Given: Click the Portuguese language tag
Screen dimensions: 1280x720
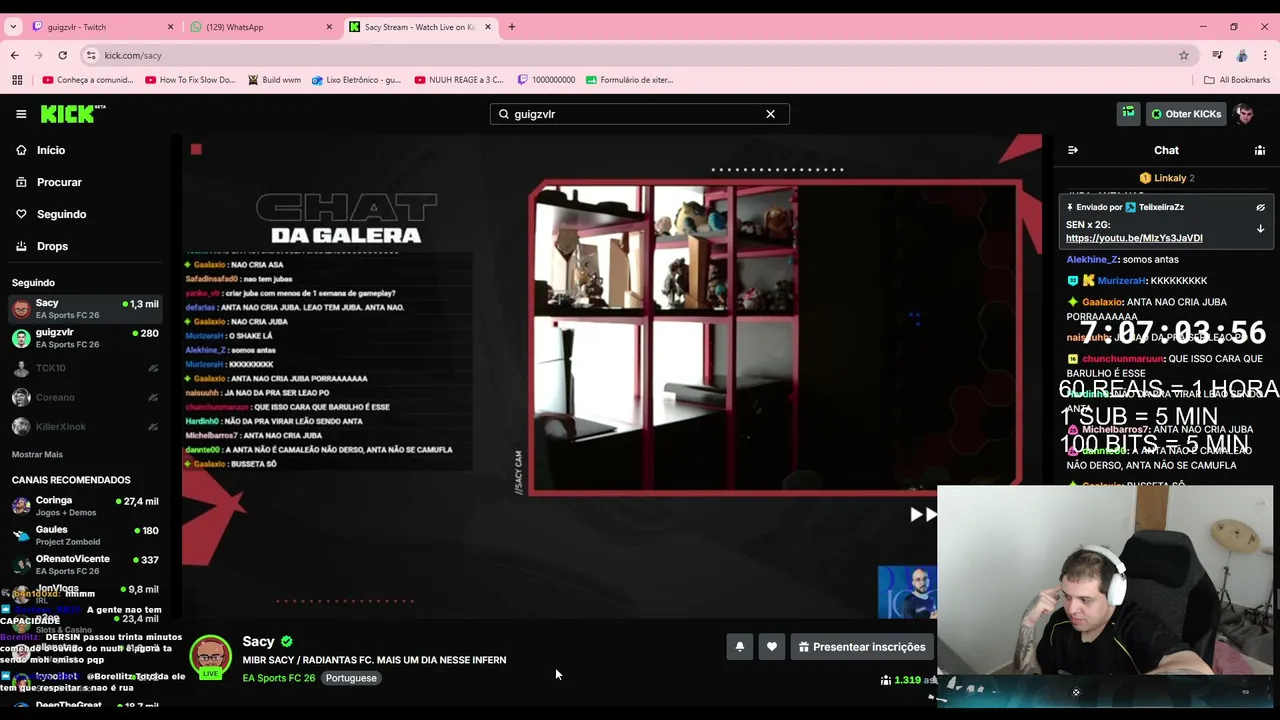Looking at the screenshot, I should (351, 678).
